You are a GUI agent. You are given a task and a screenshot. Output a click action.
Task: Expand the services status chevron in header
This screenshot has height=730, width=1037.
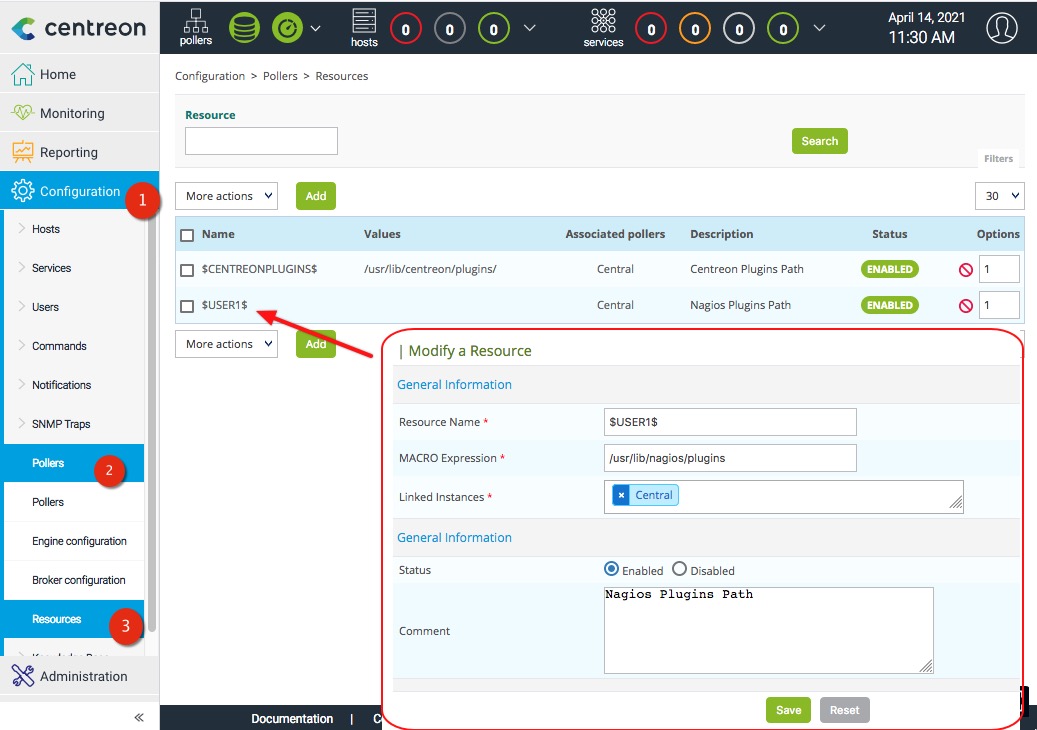point(819,28)
